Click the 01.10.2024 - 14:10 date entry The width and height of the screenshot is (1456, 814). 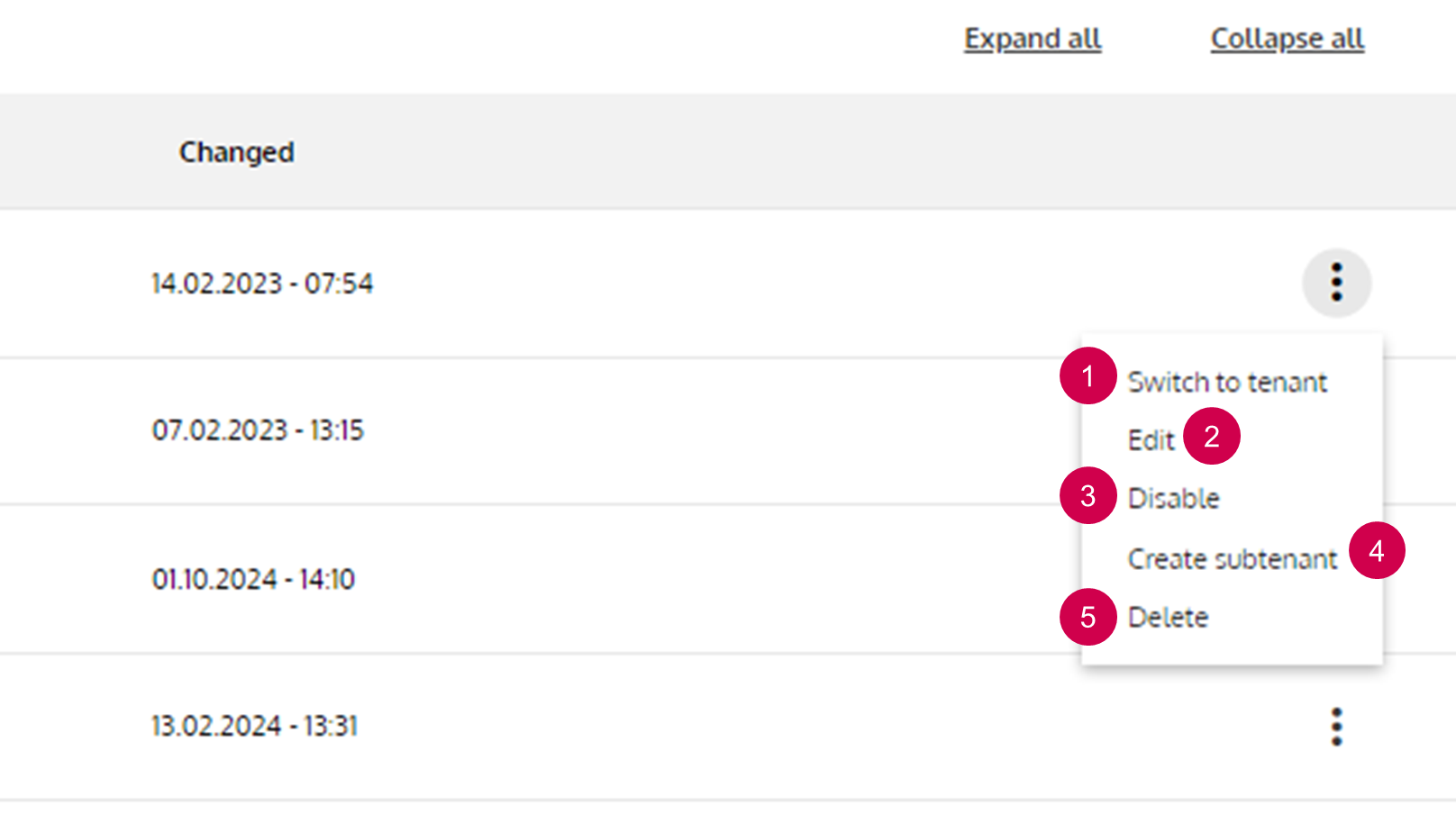[253, 579]
